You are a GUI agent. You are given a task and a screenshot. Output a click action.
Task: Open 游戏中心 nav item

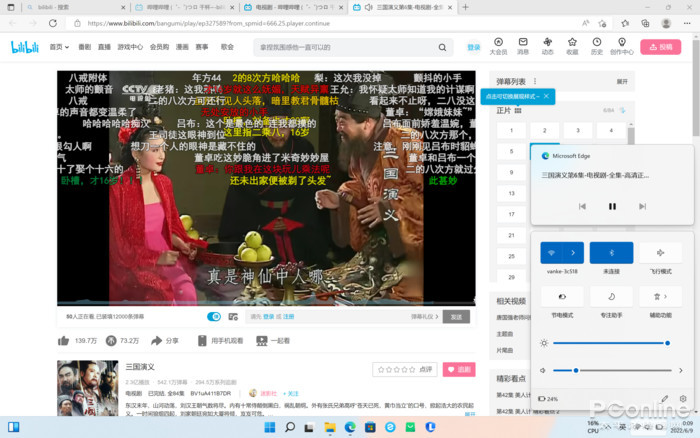pos(130,47)
